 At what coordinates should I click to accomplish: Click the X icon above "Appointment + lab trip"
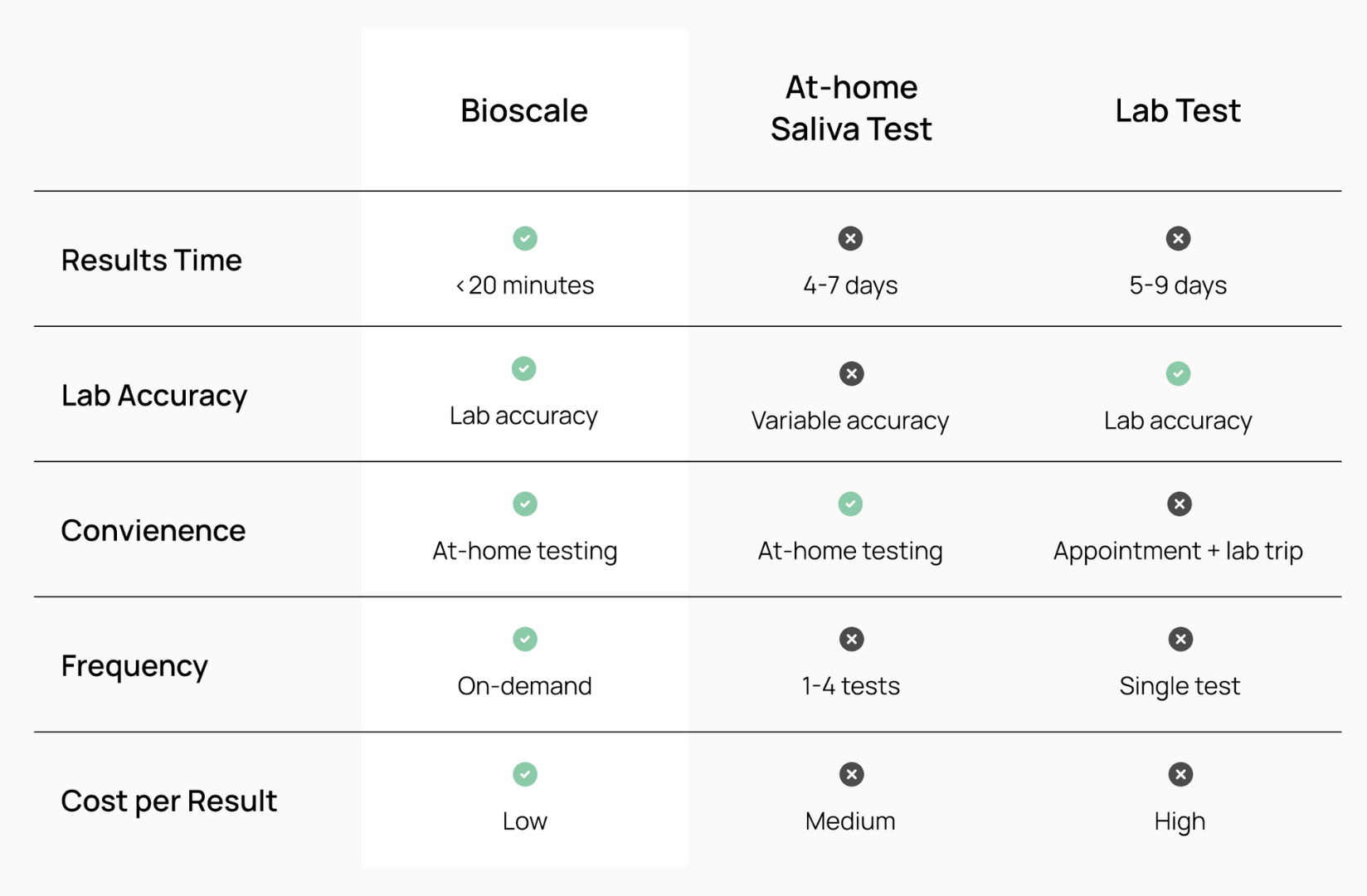pyautogui.click(x=1179, y=504)
